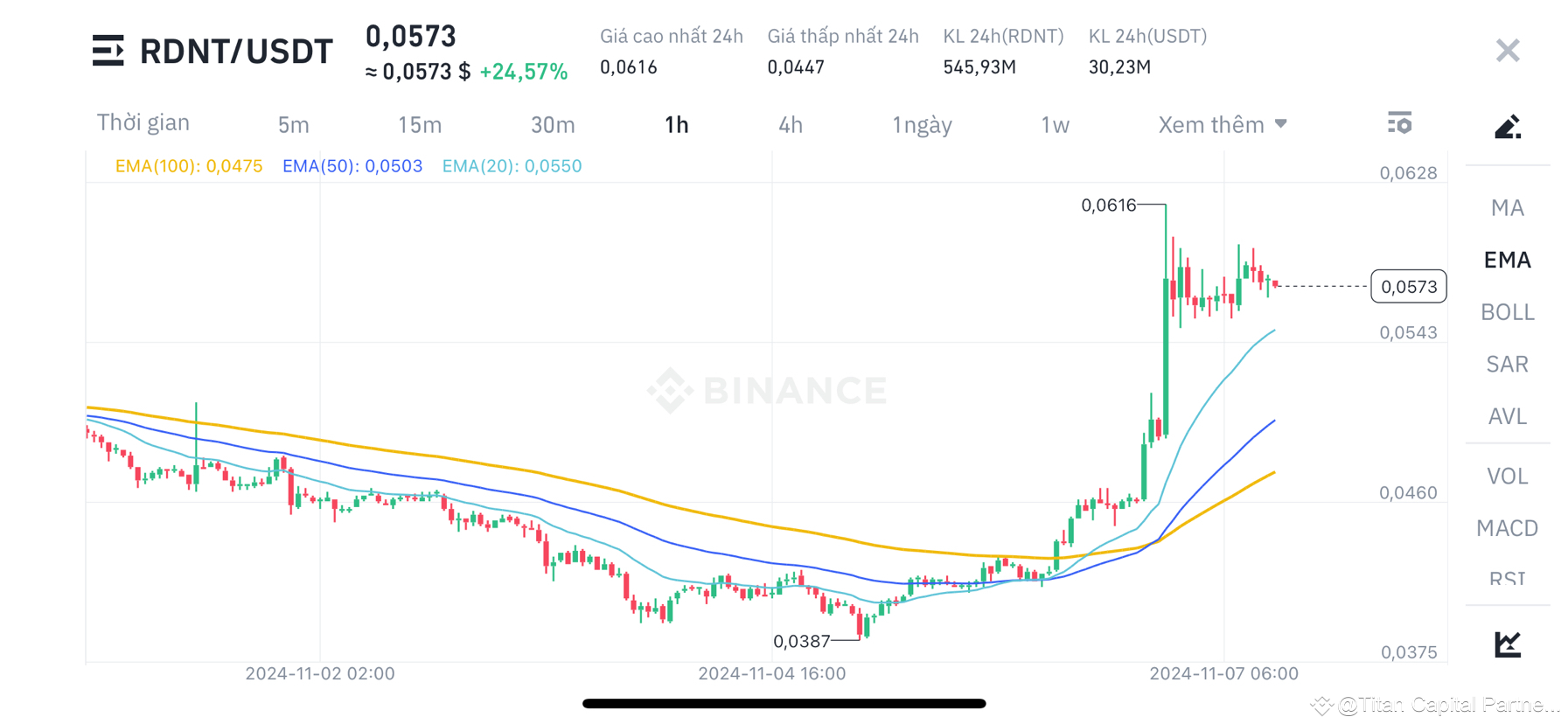The image size is (1568, 724).
Task: Select the 30m interval
Action: pyautogui.click(x=553, y=124)
